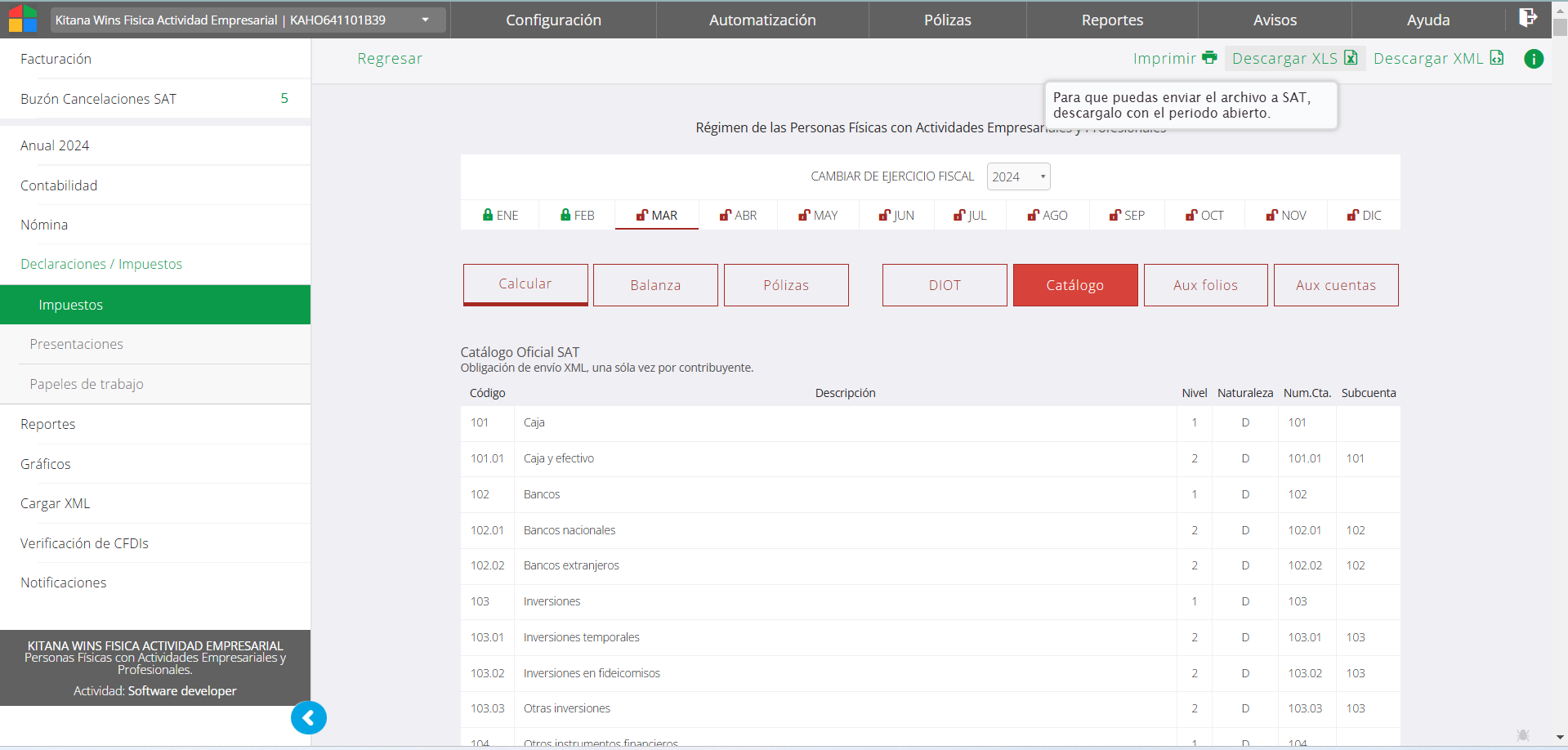Image resolution: width=1568 pixels, height=750 pixels.
Task: Toggle the locked ENE period padlock
Action: tap(488, 215)
